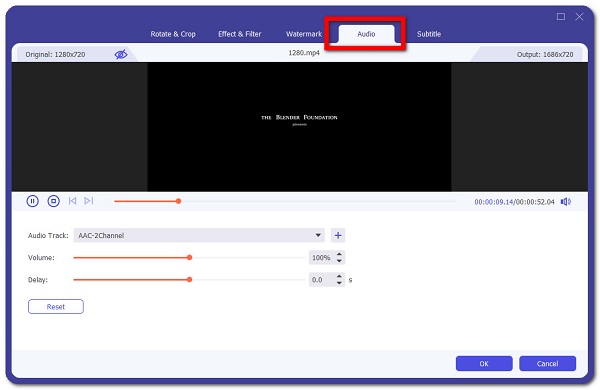The height and width of the screenshot is (390, 600).
Task: Click the 1280.mp4 file name
Action: 304,53
